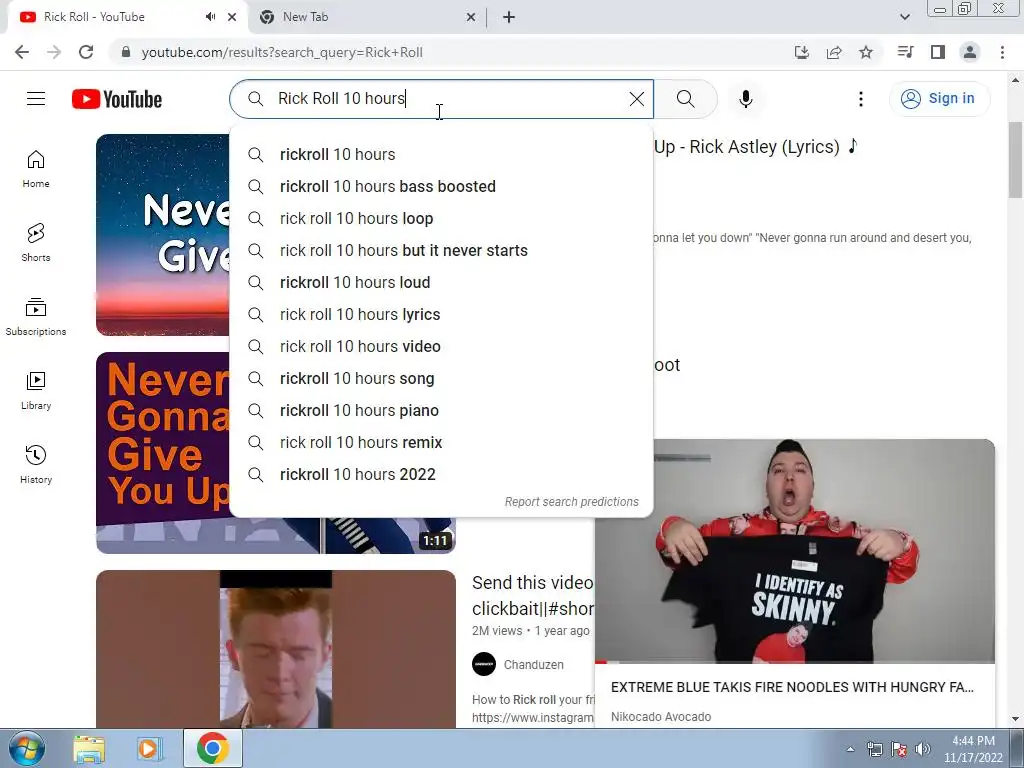The image size is (1024, 768).
Task: Switch to the New Tab tab
Action: [x=368, y=17]
